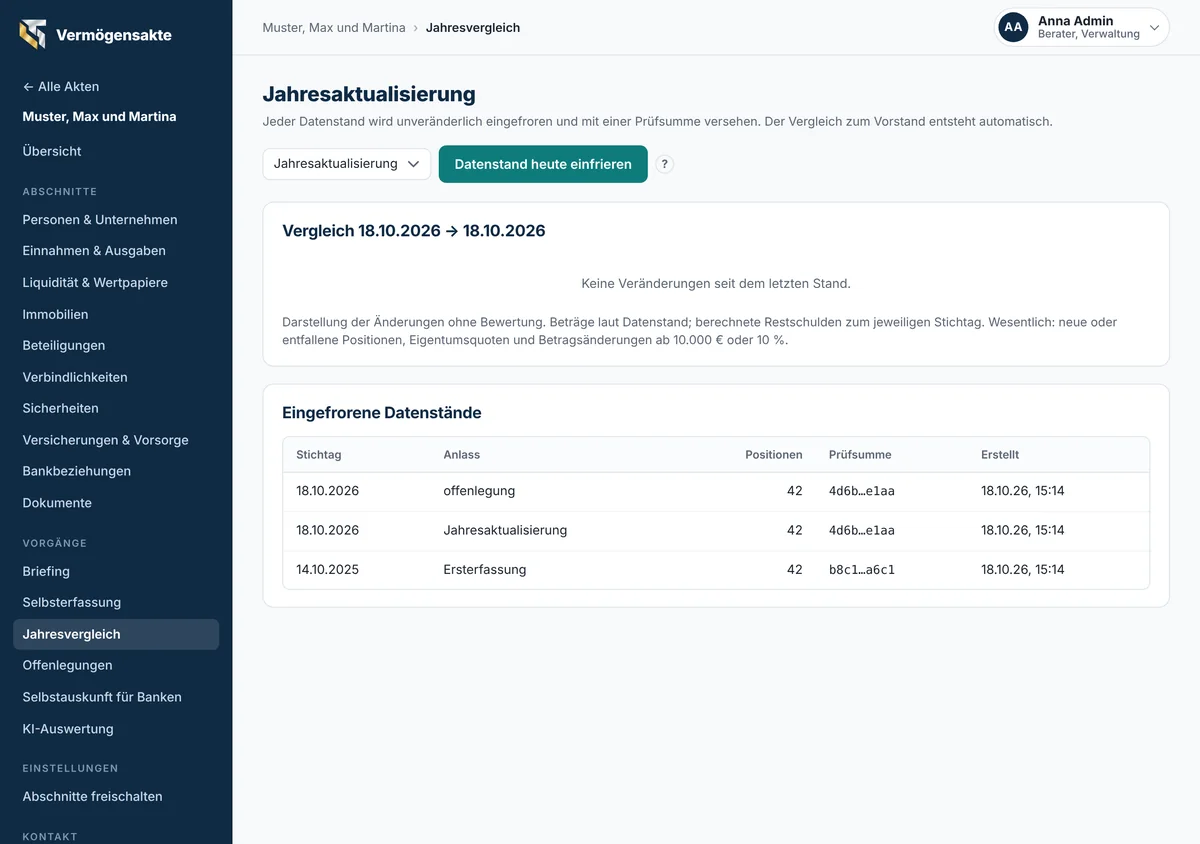
Task: Open Immobilien section
Action: coord(55,314)
